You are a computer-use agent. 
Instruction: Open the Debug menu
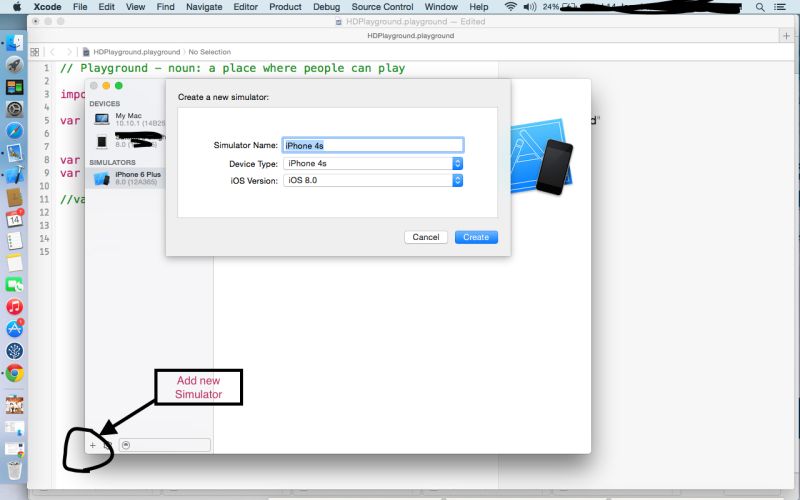[327, 7]
